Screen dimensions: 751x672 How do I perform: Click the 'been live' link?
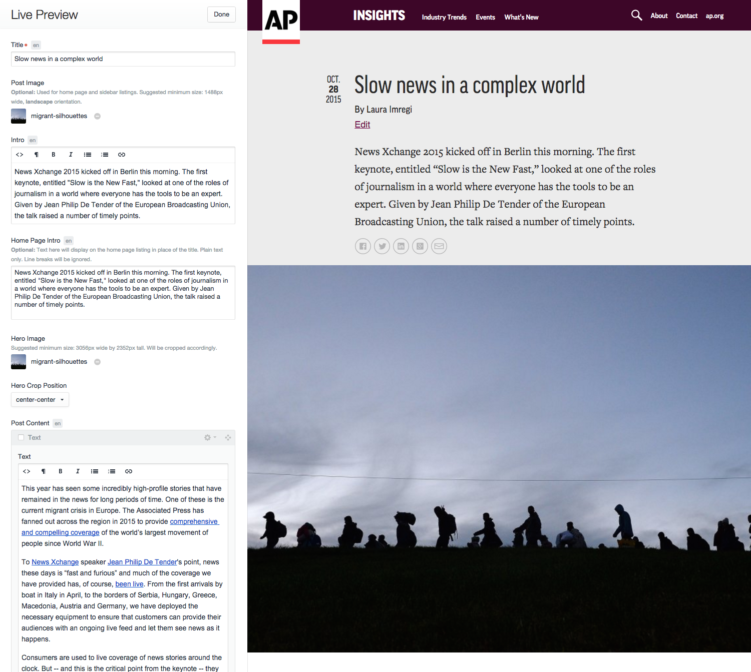[129, 584]
